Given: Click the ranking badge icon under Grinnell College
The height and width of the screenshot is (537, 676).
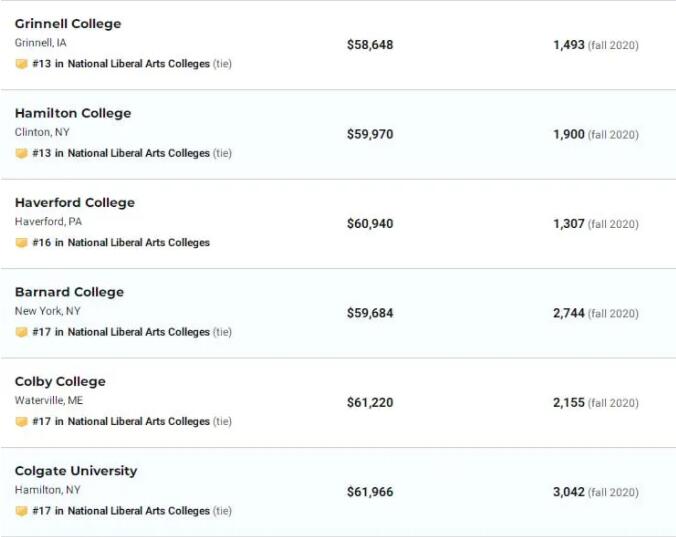Looking at the screenshot, I should click(x=21, y=64).
